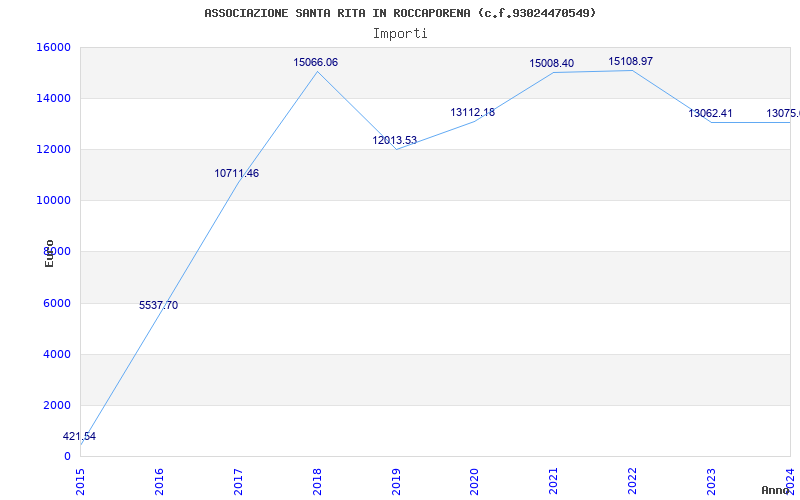The width and height of the screenshot is (800, 500).
Task: Click the 2018 x-axis year label
Action: [317, 481]
